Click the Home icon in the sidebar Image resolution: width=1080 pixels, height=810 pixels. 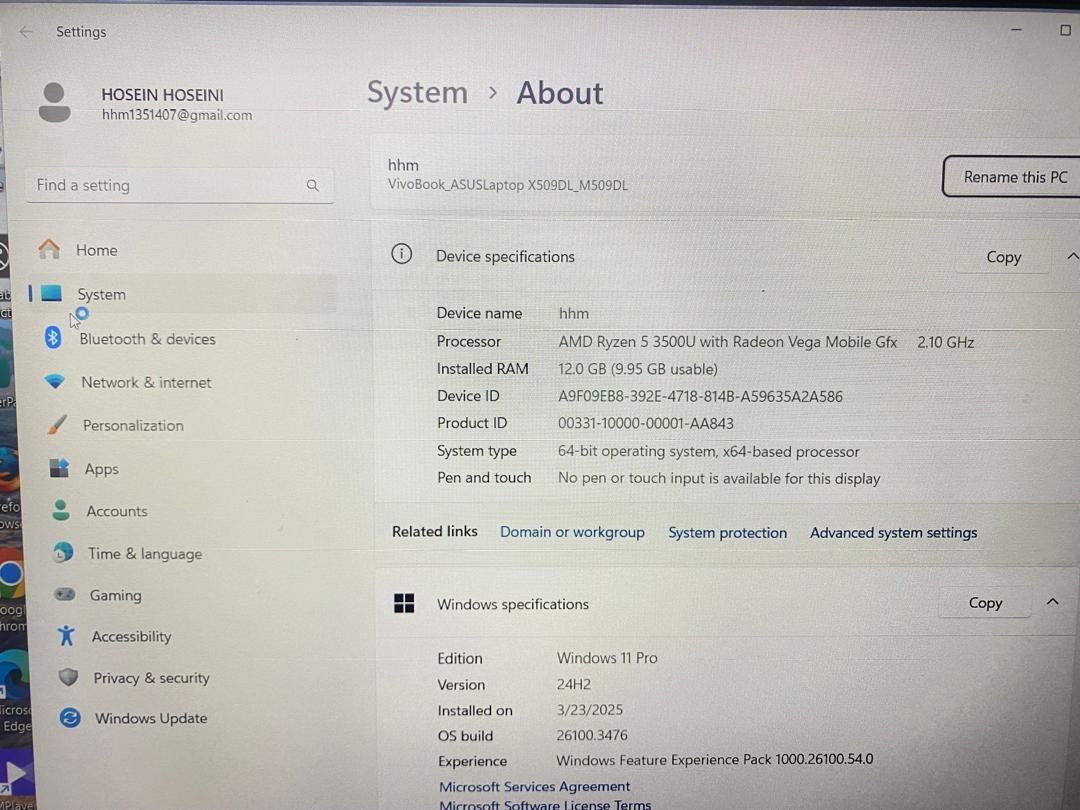click(49, 249)
